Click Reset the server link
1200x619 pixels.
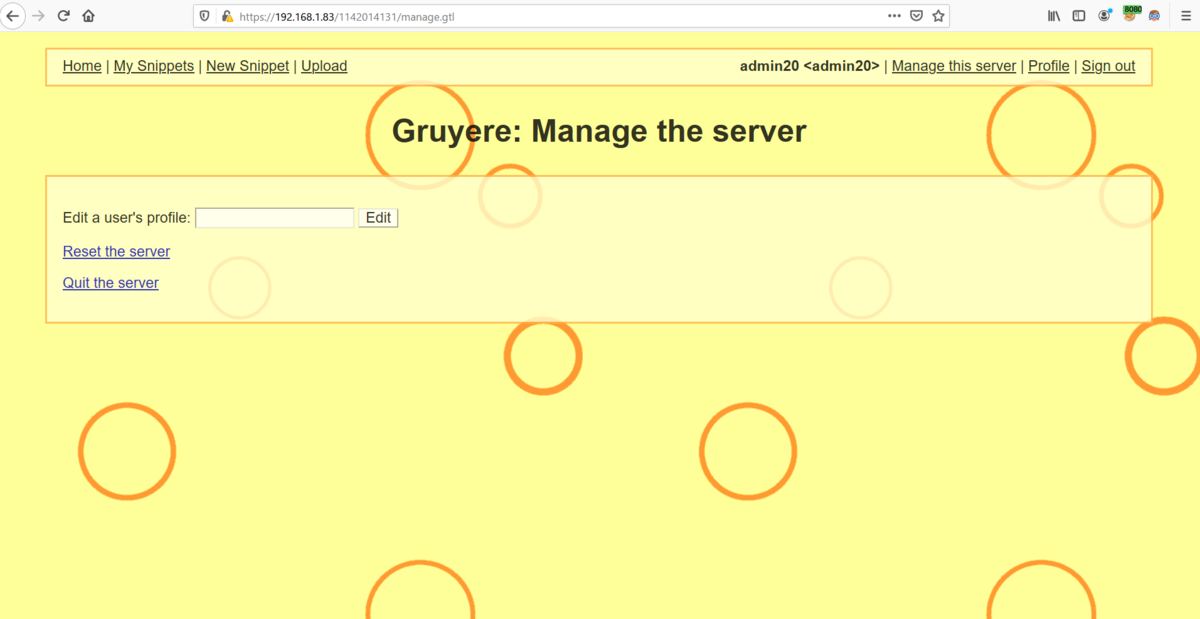pos(116,252)
